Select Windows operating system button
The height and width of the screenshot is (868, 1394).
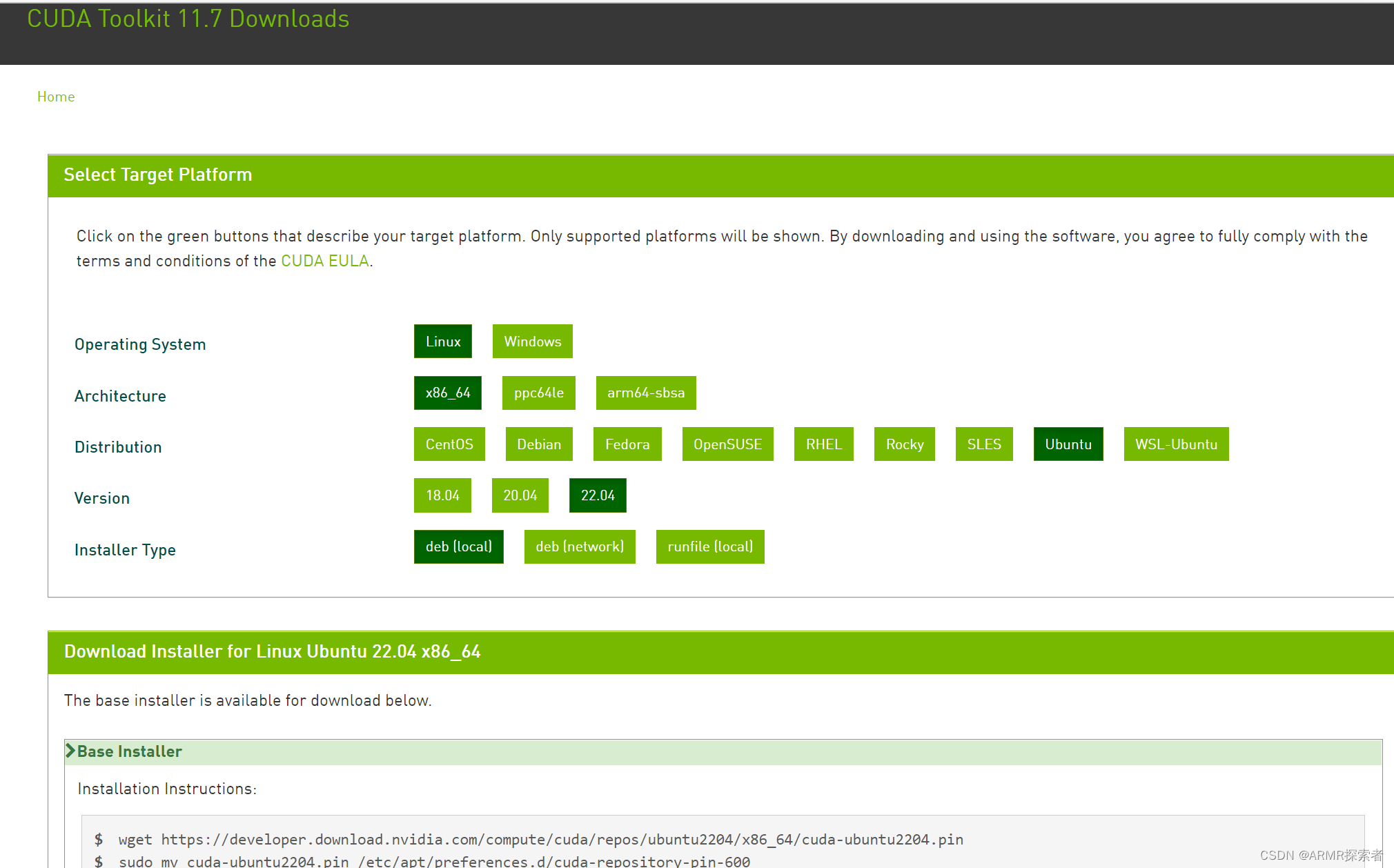coord(532,342)
